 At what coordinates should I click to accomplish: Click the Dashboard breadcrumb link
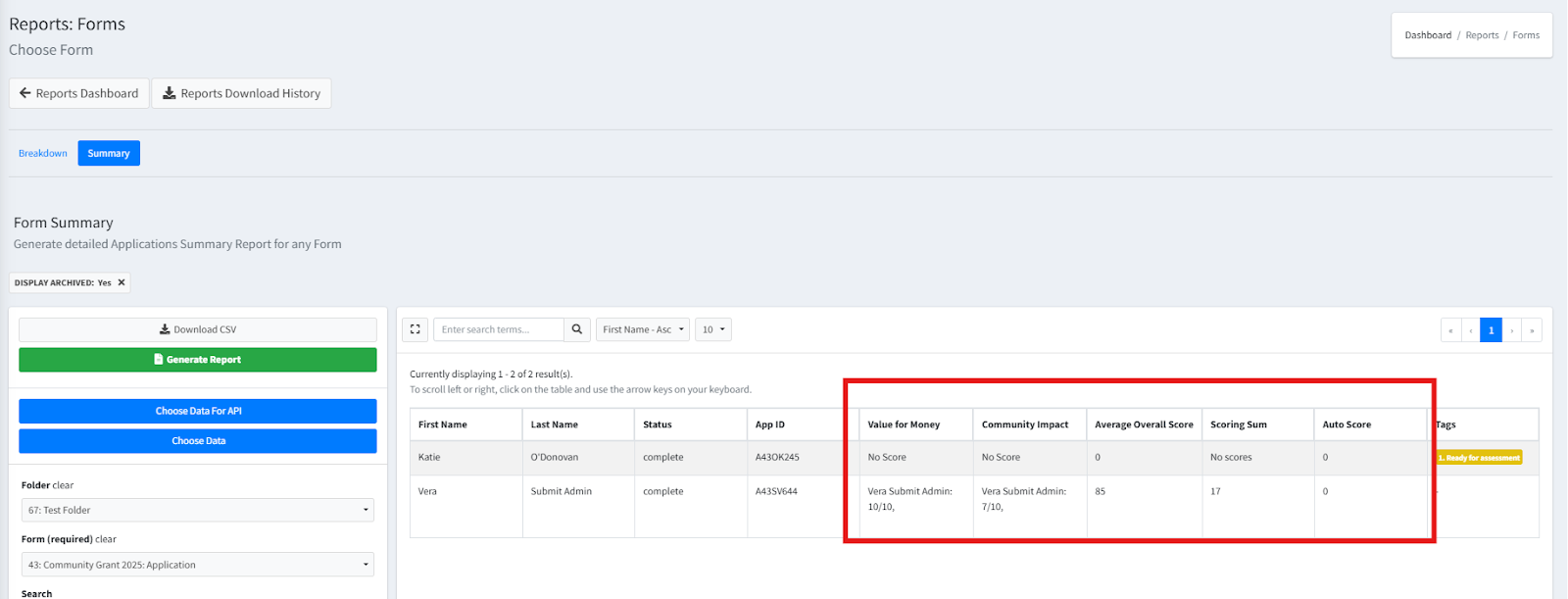click(x=1428, y=35)
